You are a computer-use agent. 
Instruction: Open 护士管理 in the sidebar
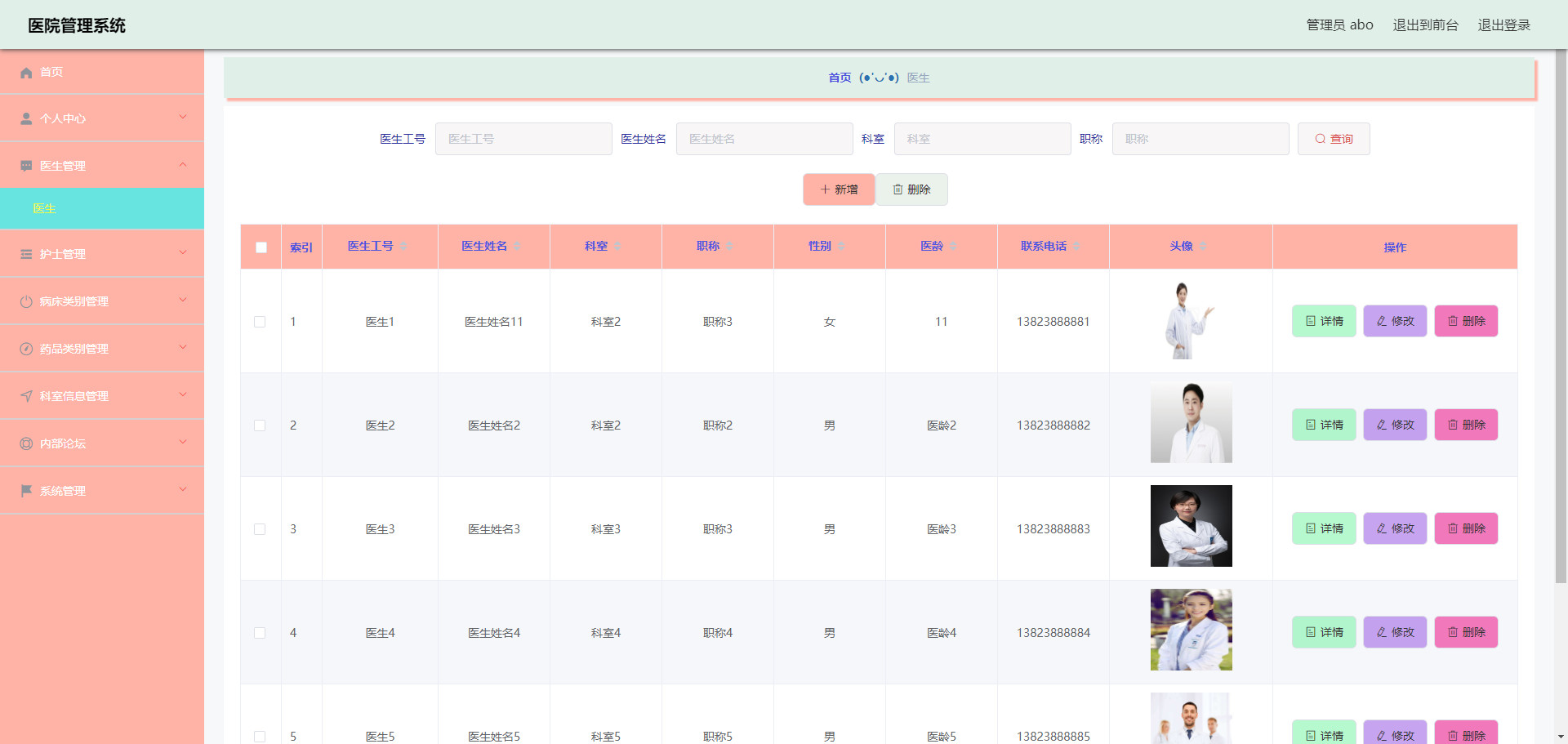point(102,254)
